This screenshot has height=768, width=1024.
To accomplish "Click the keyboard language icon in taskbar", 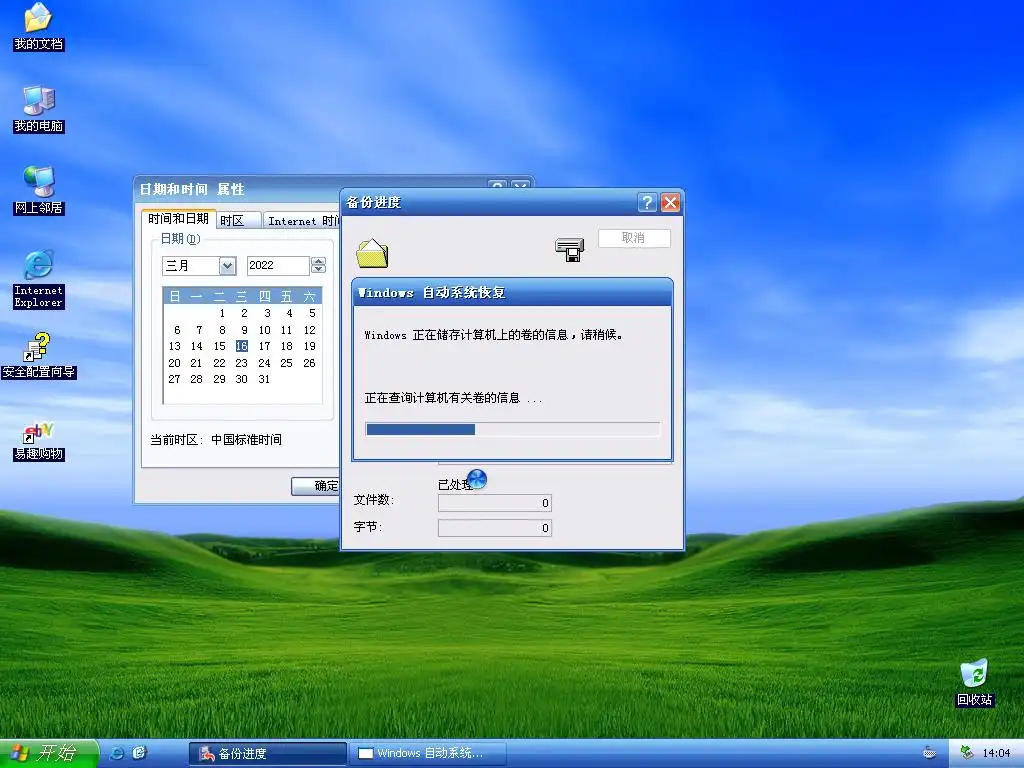I will pos(929,753).
